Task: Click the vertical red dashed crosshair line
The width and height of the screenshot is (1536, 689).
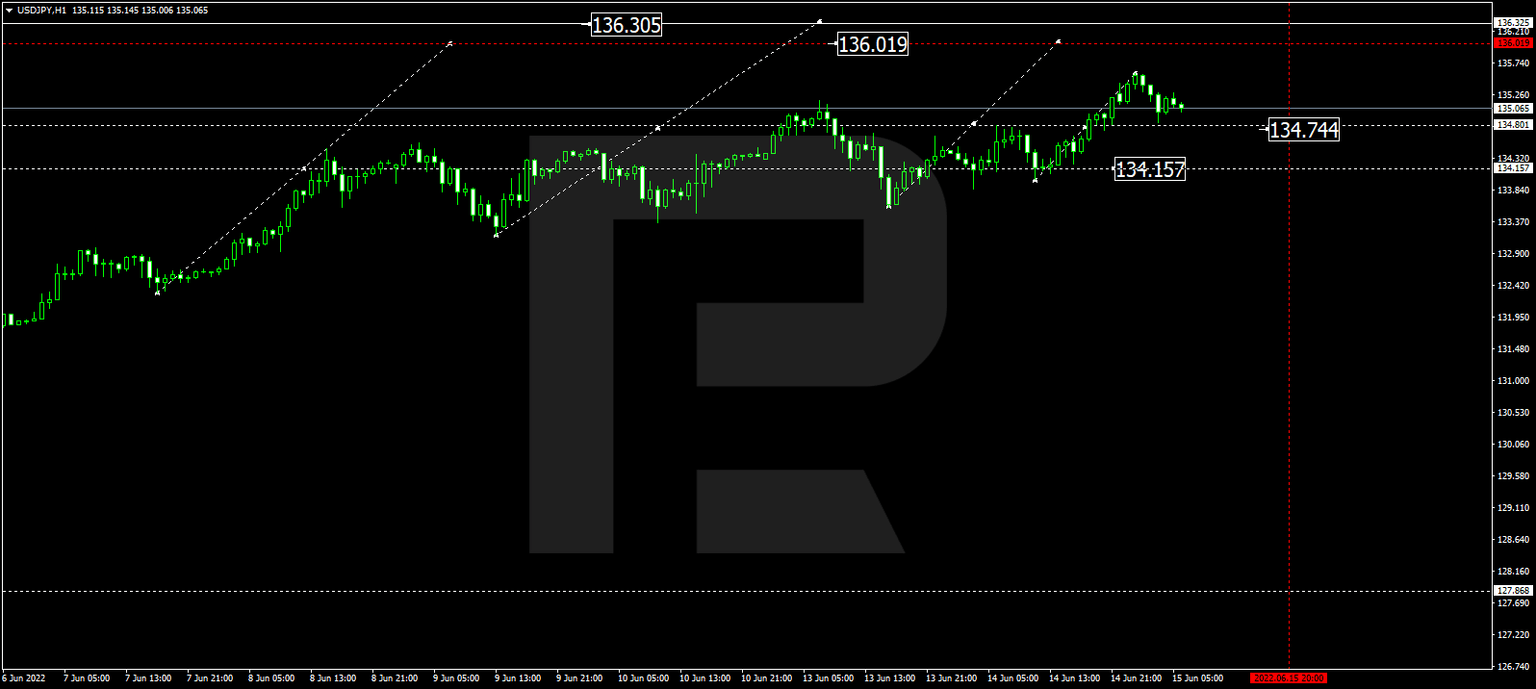Action: (x=1289, y=400)
